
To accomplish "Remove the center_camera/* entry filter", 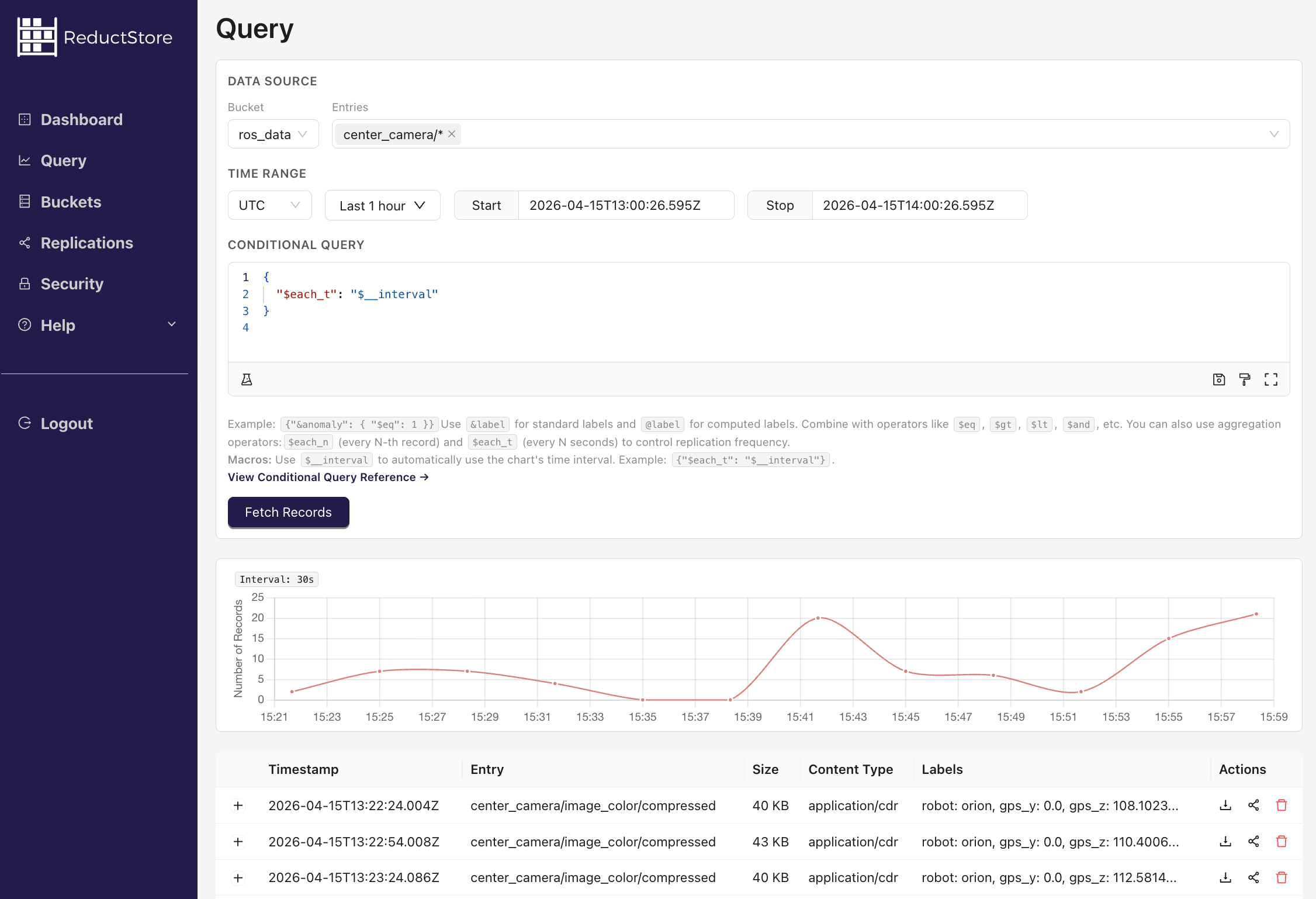I will (451, 134).
